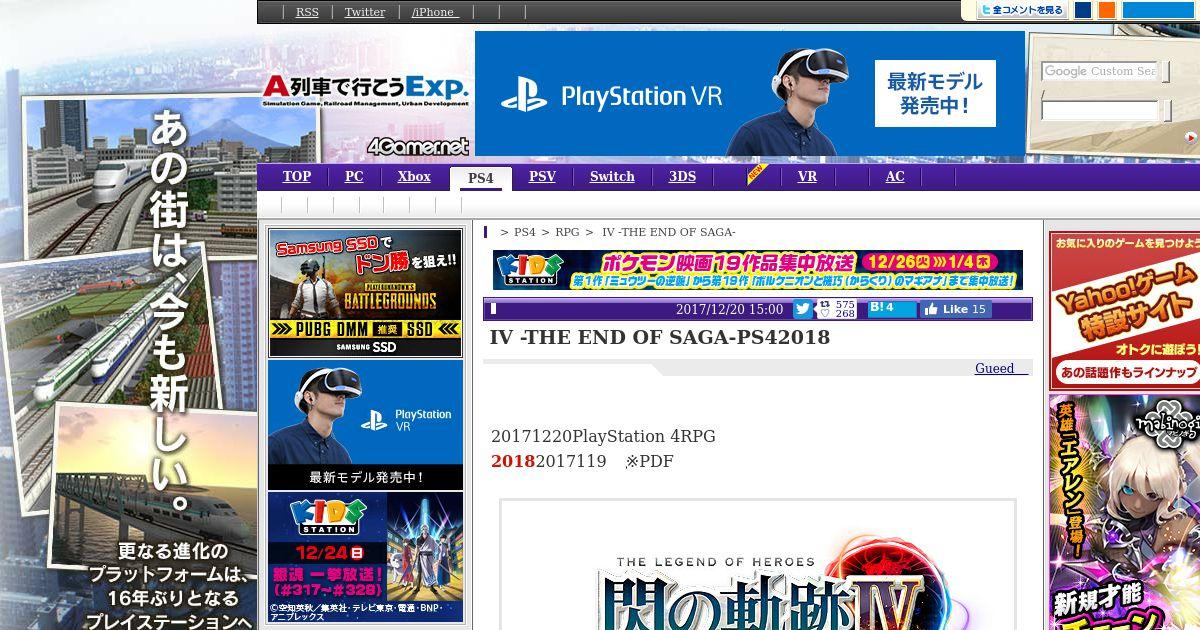
Task: Open the Gueed author link
Action: 1001,369
